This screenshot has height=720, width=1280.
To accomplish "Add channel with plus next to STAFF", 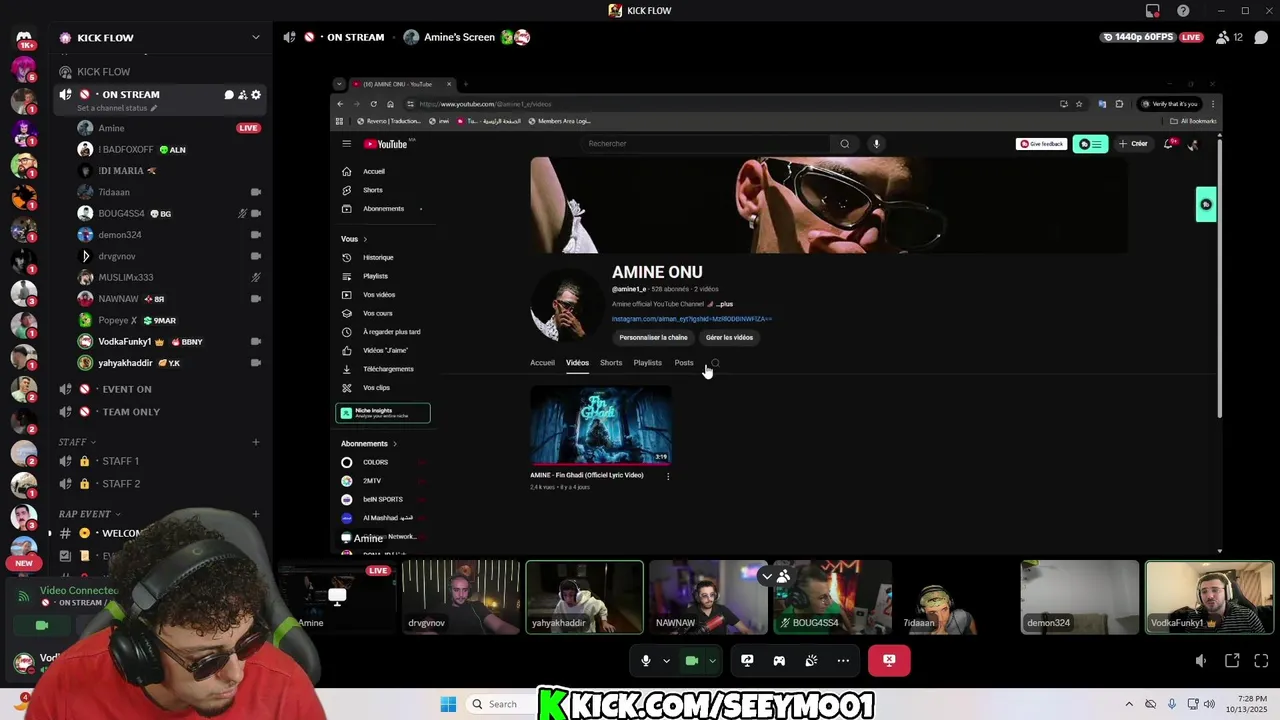I will click(256, 442).
